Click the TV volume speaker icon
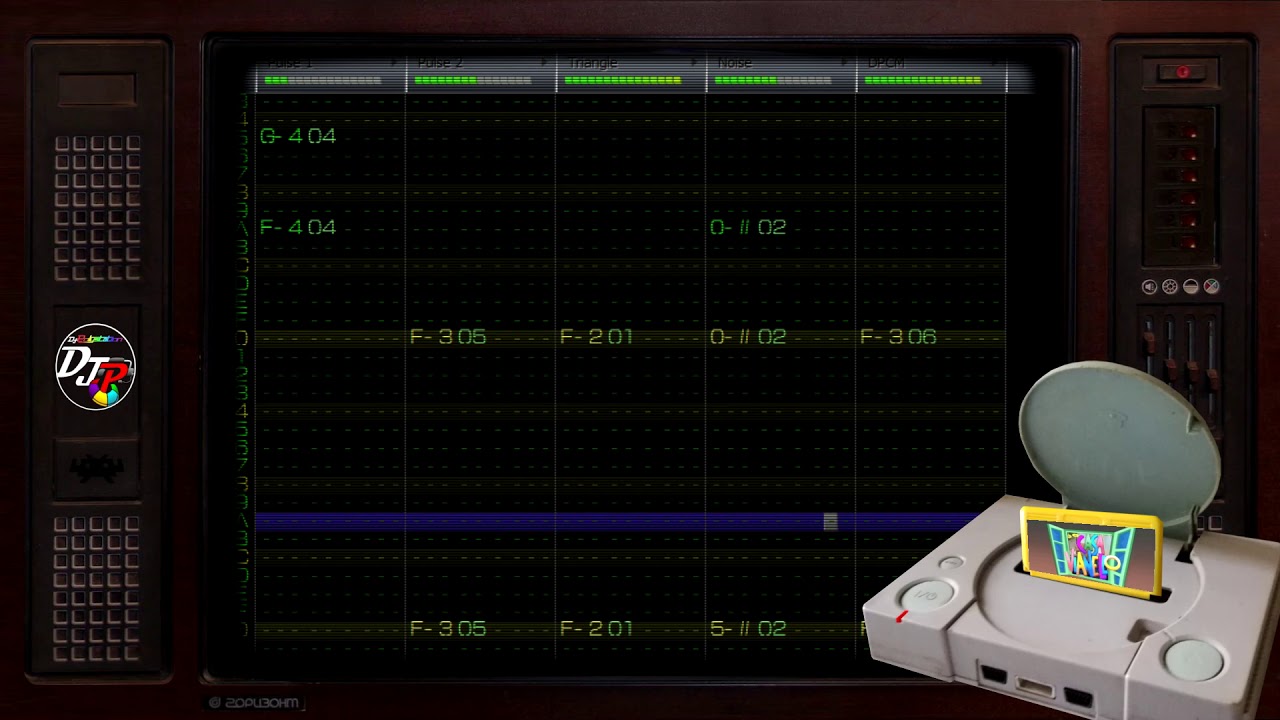The image size is (1280, 720). 1149,287
